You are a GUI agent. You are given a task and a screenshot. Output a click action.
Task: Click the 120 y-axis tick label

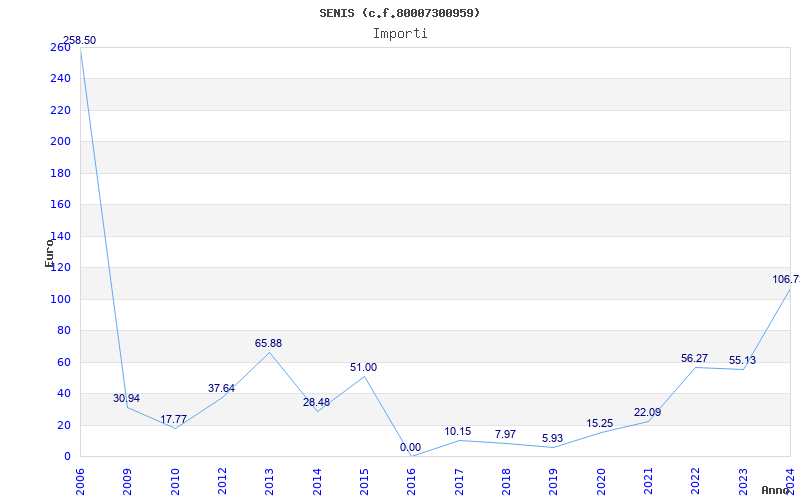pyautogui.click(x=60, y=268)
